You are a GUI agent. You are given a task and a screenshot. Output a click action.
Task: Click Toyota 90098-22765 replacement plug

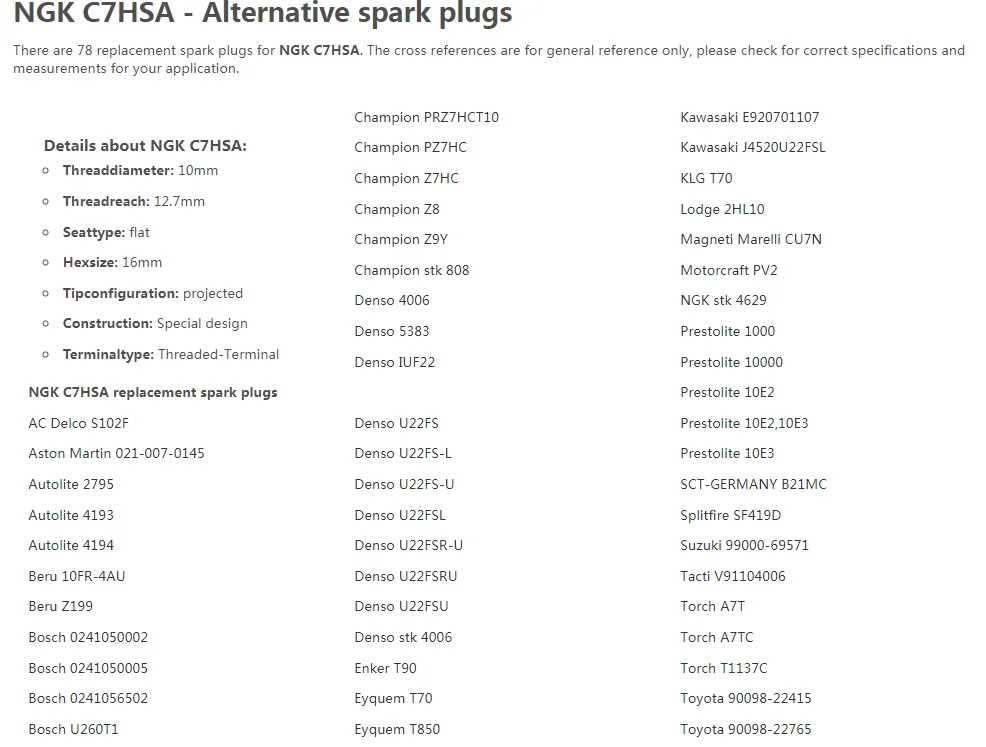[x=745, y=729]
